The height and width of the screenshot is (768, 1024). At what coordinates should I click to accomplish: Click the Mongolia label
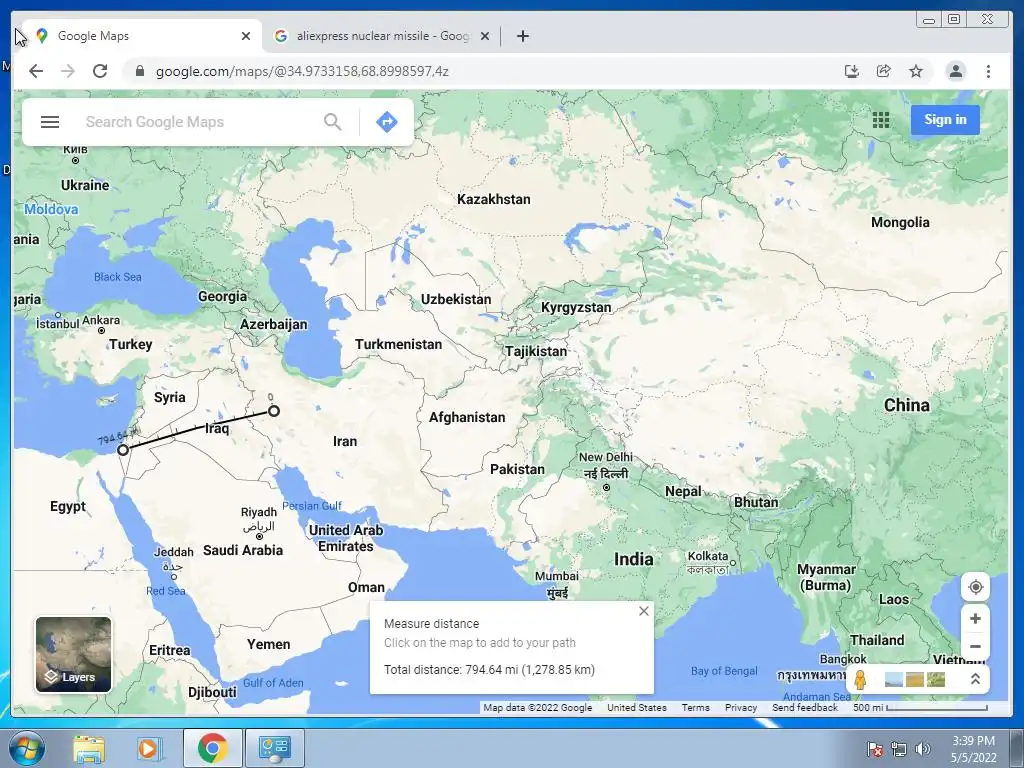click(x=900, y=222)
